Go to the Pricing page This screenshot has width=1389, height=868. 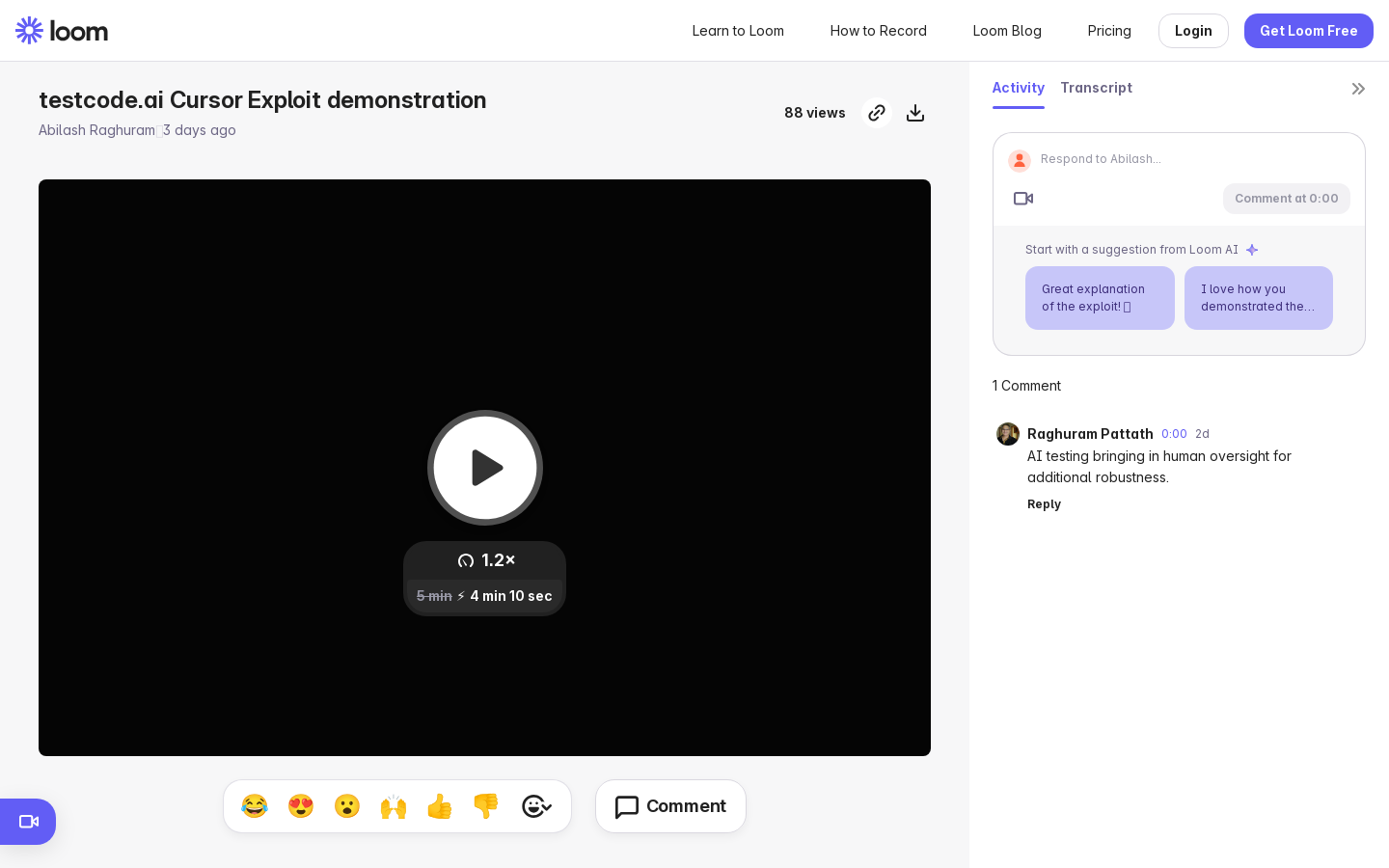pos(1109,31)
